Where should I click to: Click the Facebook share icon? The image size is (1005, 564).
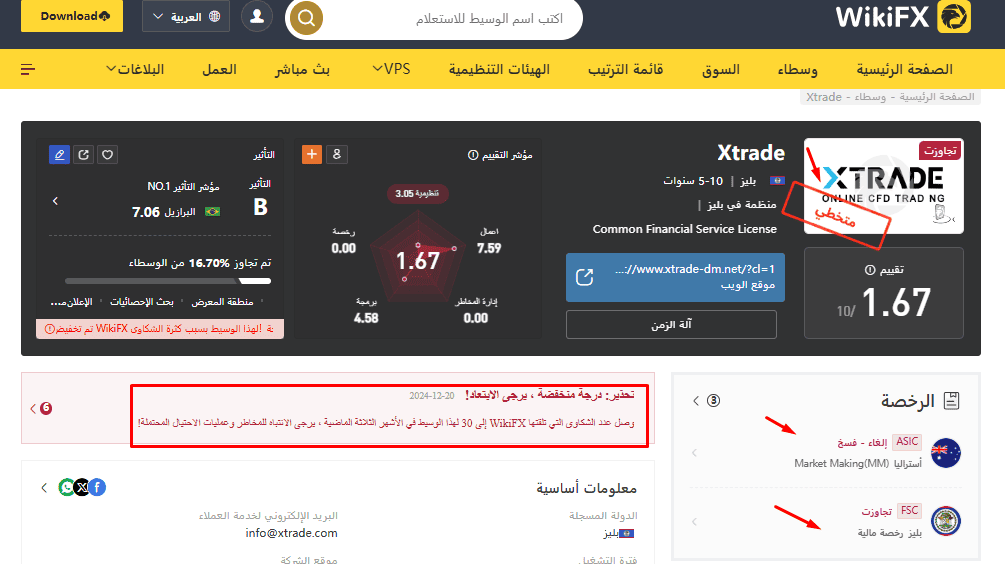97,488
